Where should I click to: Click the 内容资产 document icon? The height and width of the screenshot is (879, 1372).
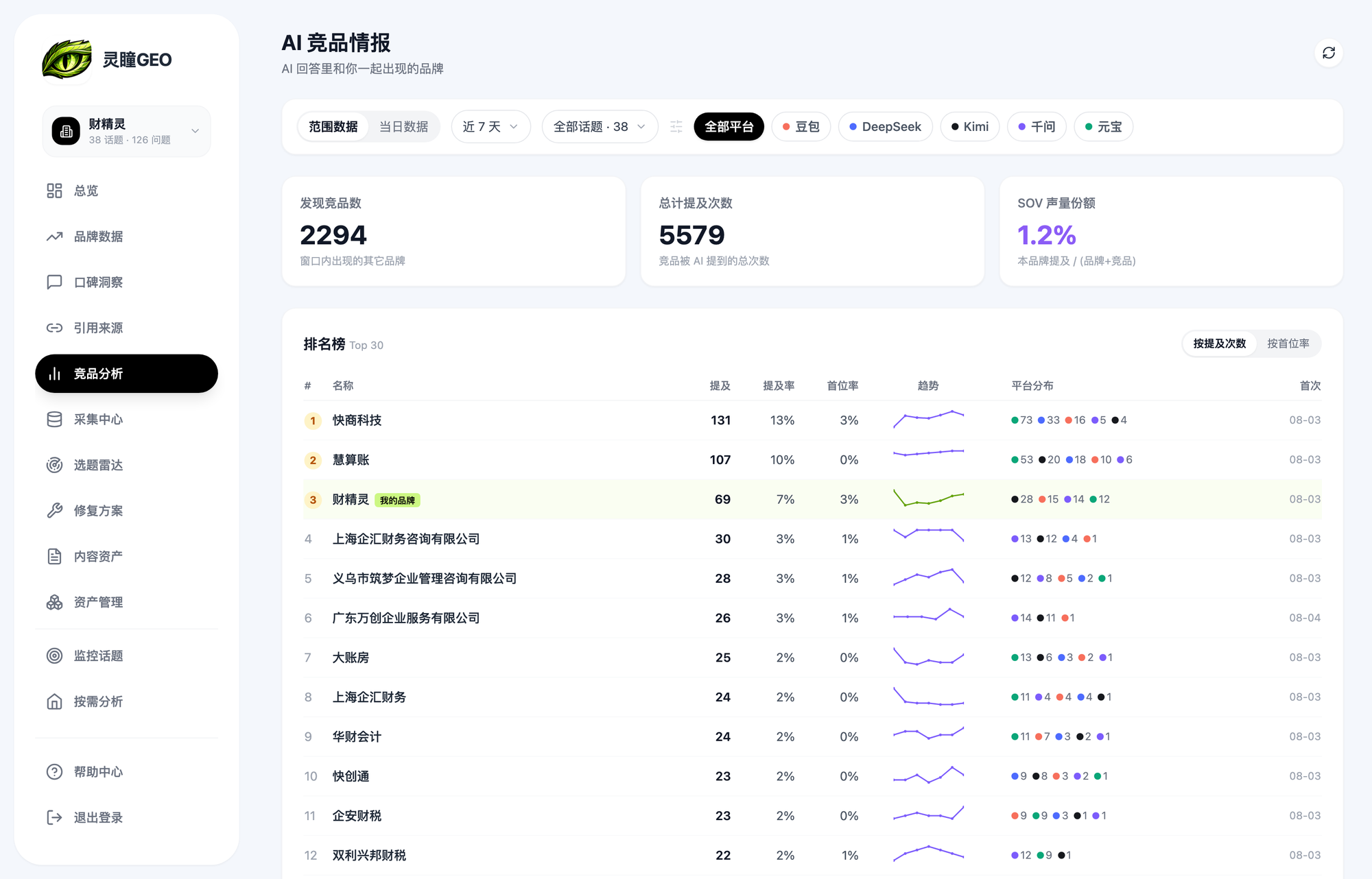[54, 556]
